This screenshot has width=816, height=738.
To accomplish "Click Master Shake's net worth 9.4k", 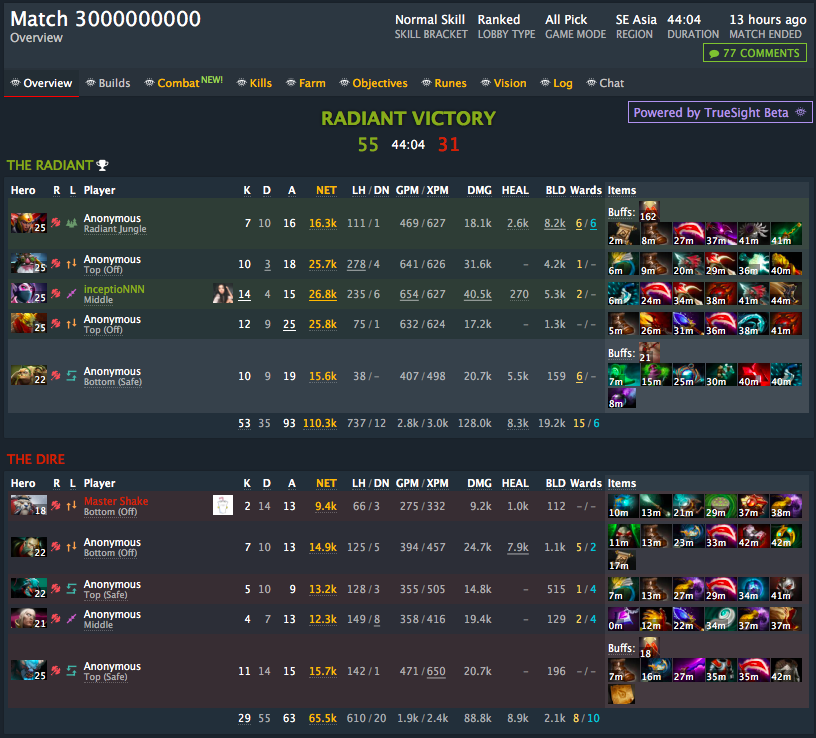I will point(326,506).
